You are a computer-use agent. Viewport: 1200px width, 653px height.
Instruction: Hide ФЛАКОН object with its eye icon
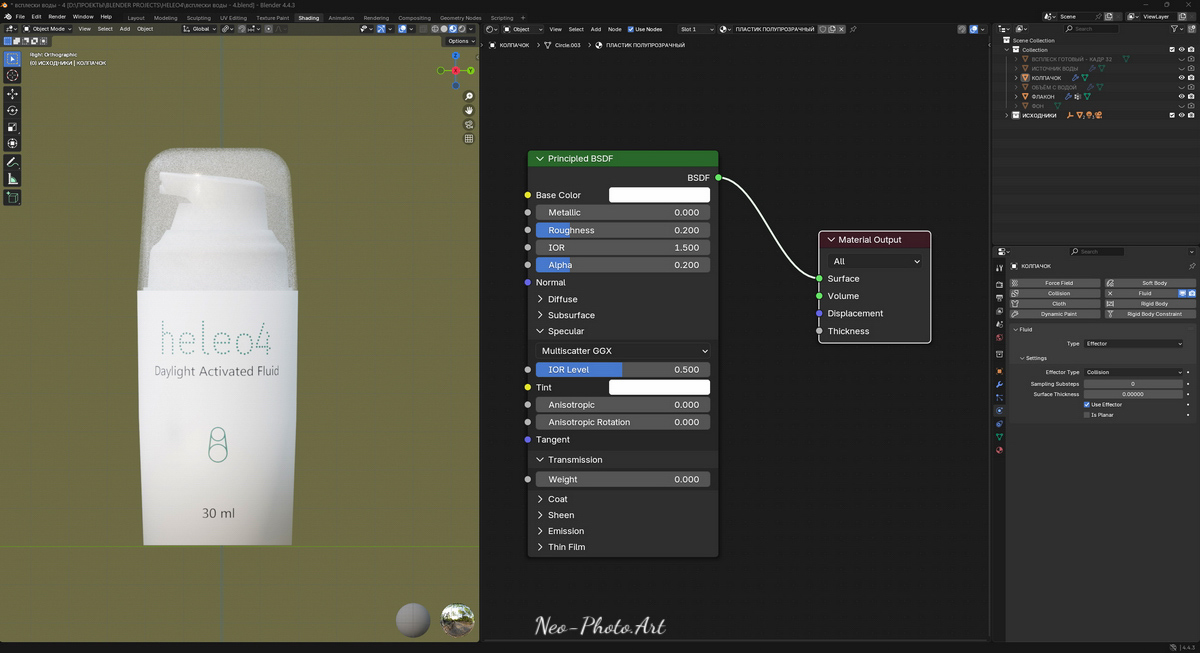click(1181, 96)
